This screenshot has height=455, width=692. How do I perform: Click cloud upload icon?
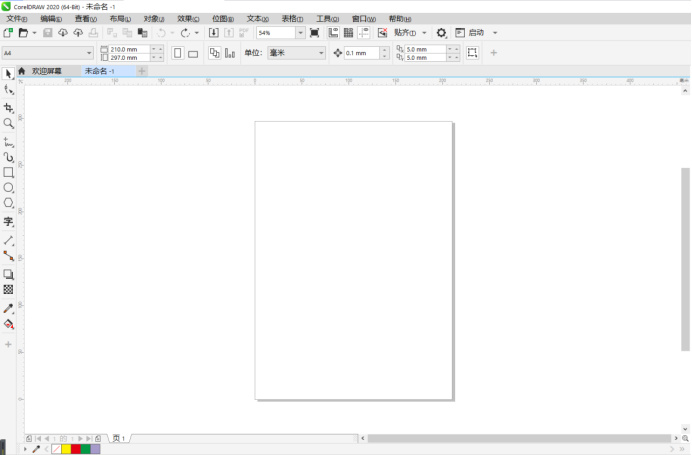coord(78,33)
